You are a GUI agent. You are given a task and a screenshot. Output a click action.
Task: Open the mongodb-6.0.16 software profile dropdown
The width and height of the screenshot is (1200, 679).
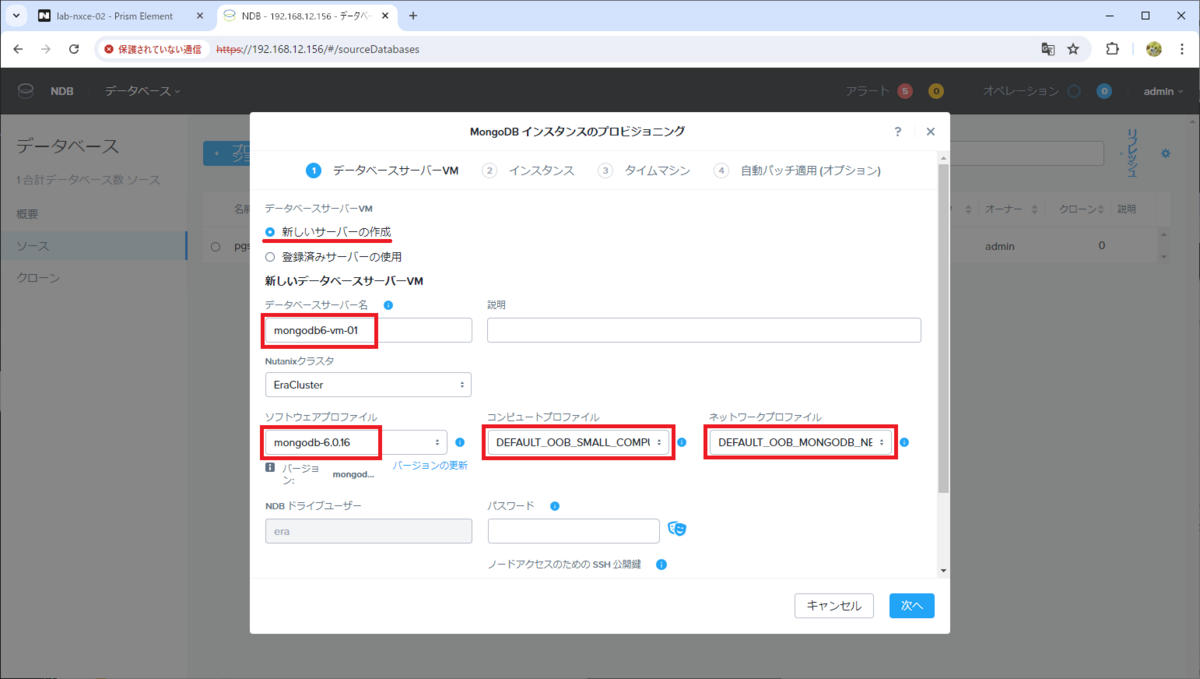[355, 442]
